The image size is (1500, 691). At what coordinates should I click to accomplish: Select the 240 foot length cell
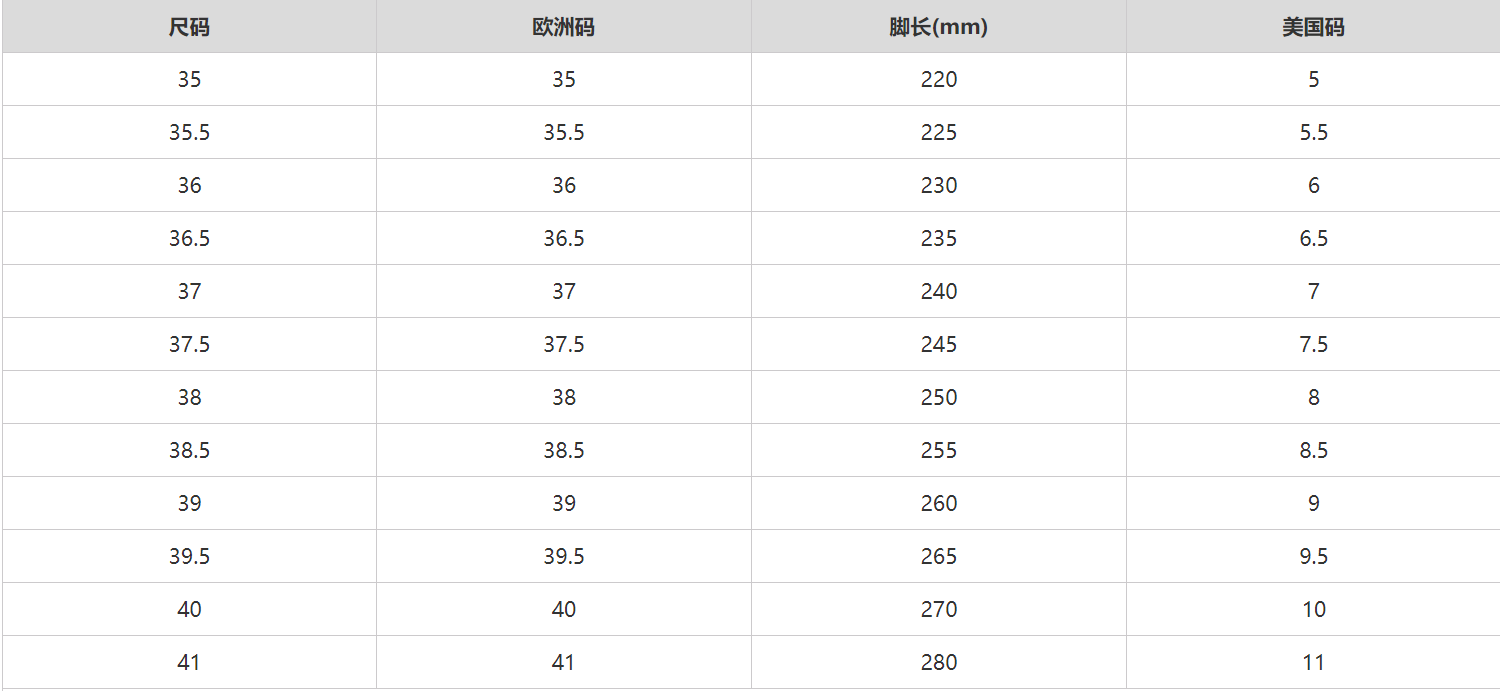[x=938, y=292]
